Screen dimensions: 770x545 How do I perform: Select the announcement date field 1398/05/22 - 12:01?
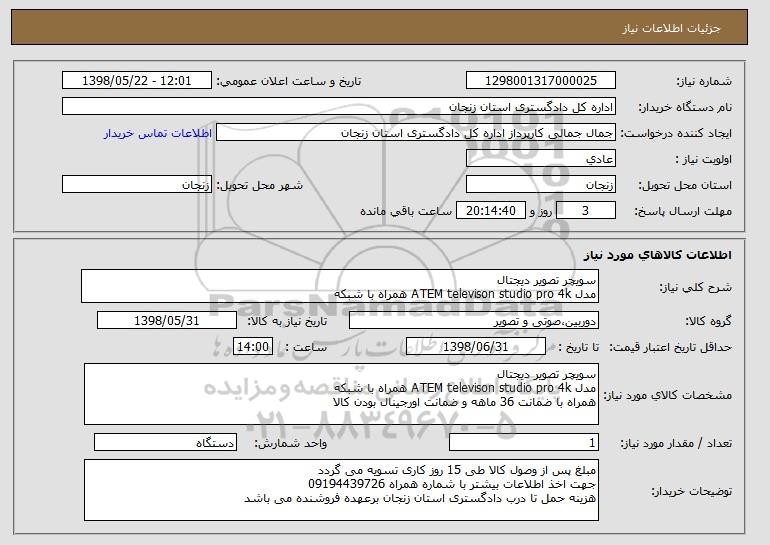pos(137,81)
